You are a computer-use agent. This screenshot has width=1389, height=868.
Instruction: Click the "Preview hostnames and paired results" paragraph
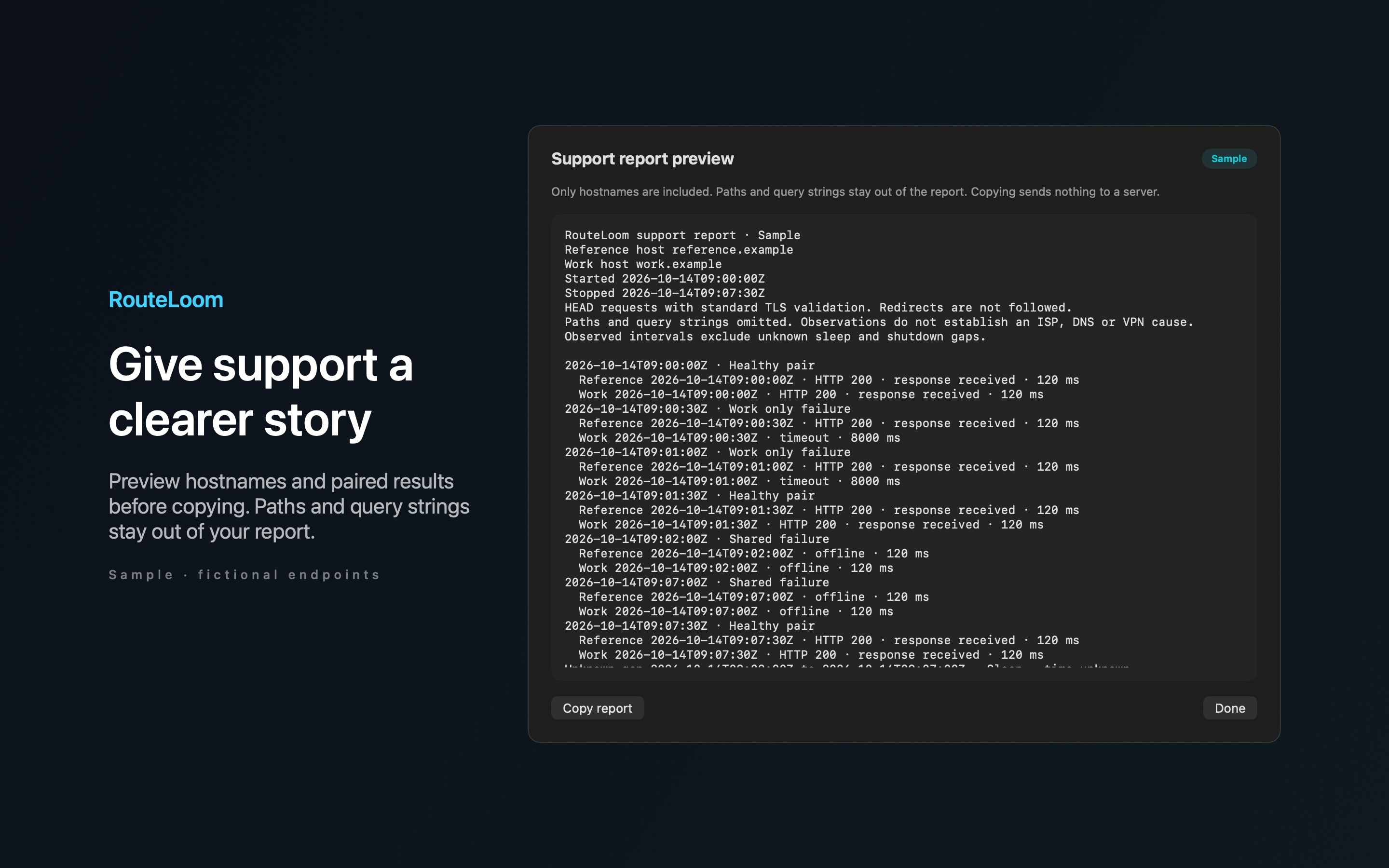(289, 506)
